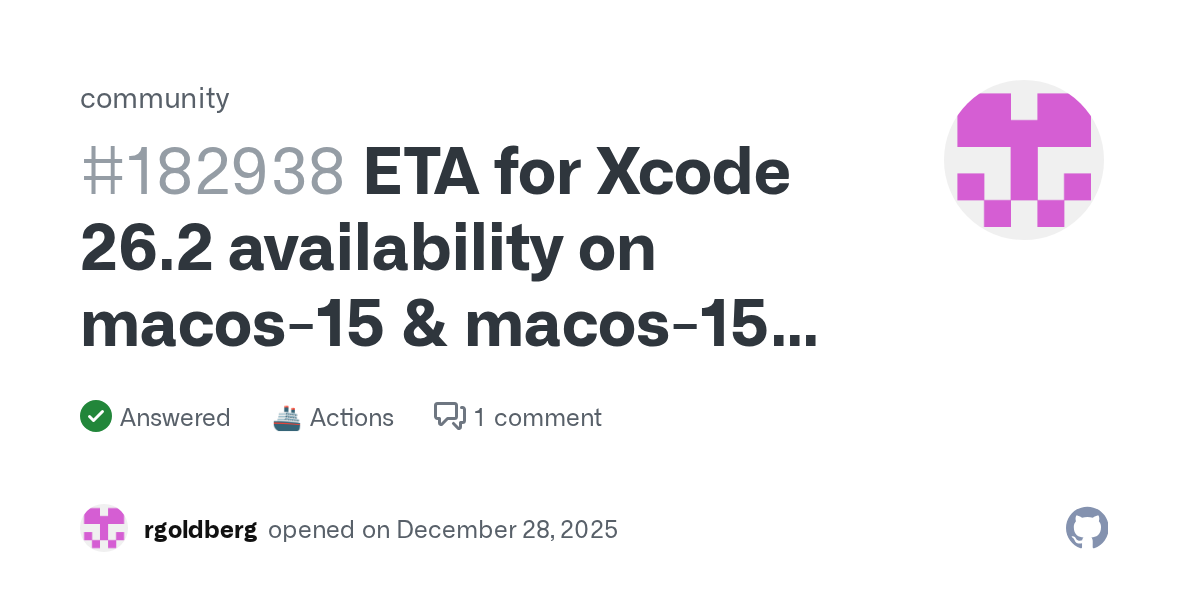
Task: Open the community repository label
Action: (x=154, y=98)
